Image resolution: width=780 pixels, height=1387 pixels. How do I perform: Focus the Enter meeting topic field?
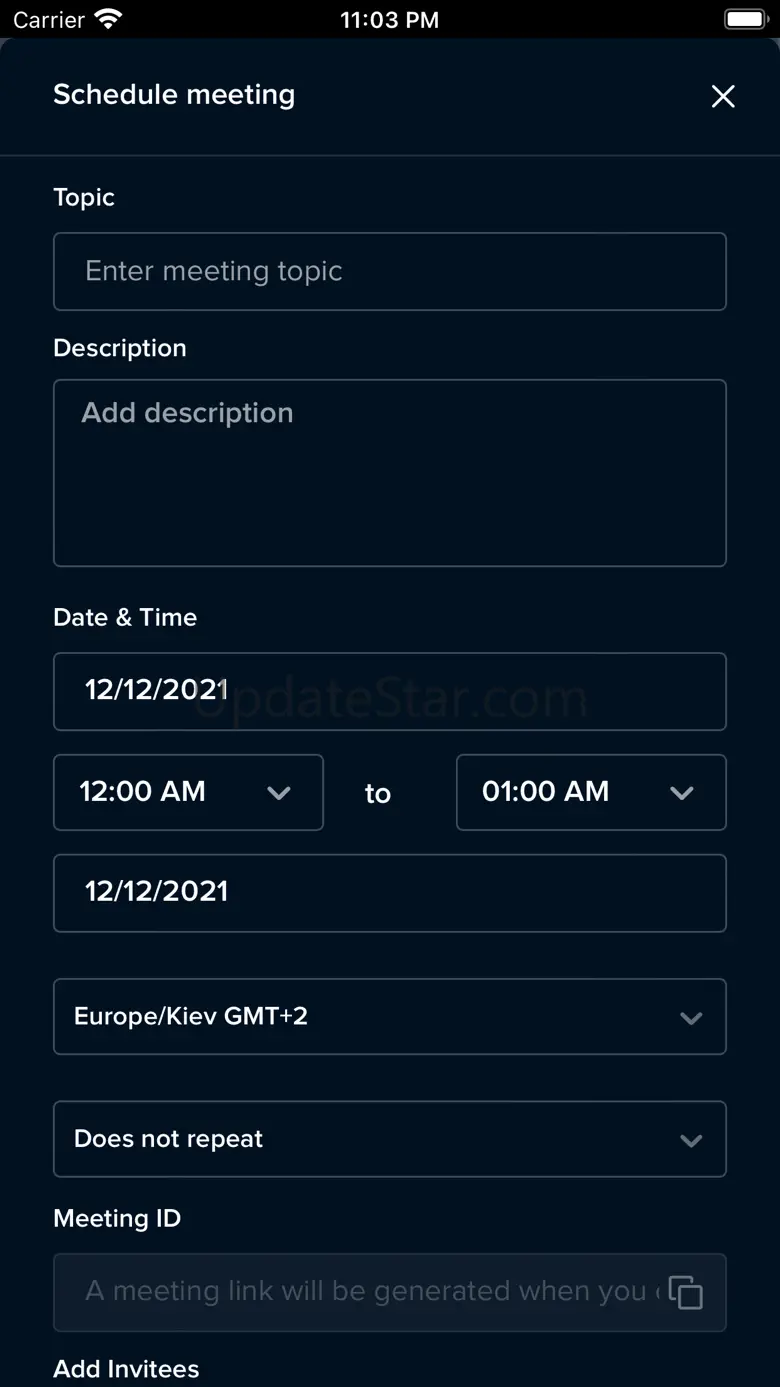coord(389,271)
